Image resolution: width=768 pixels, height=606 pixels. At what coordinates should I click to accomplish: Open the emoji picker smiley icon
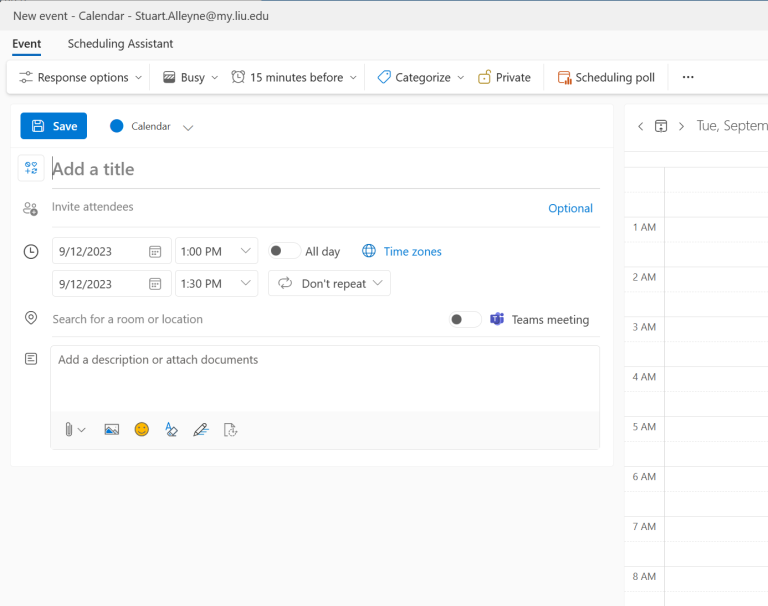[142, 429]
